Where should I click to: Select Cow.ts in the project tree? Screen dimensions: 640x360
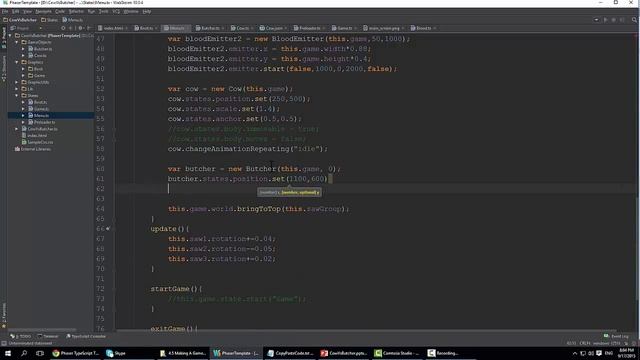(x=40, y=56)
